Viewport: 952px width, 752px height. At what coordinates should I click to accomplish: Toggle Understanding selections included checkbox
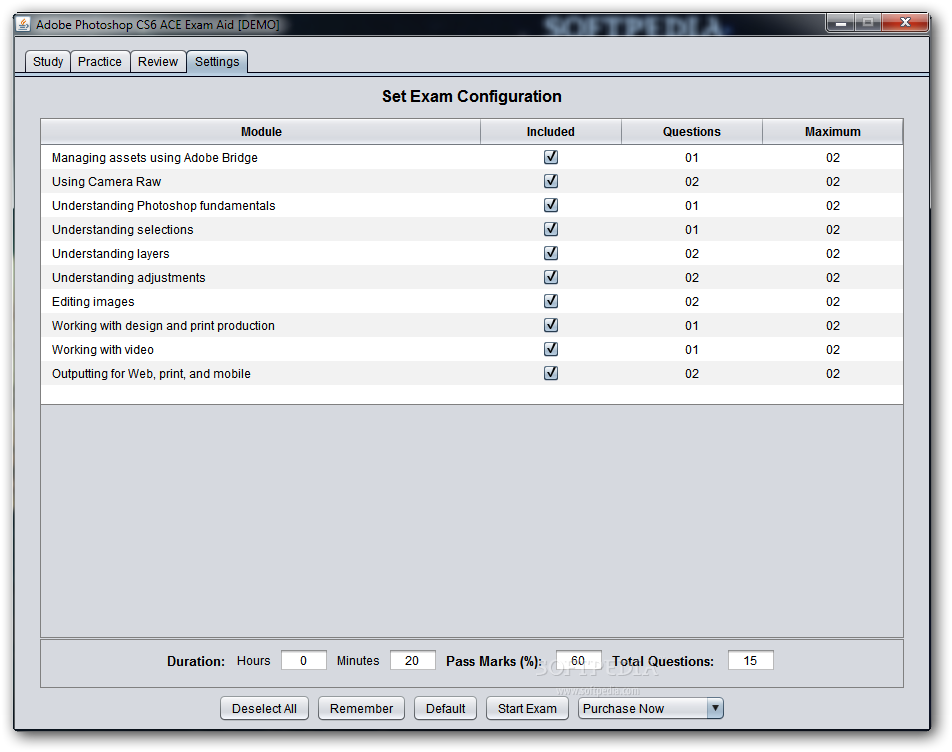point(551,229)
